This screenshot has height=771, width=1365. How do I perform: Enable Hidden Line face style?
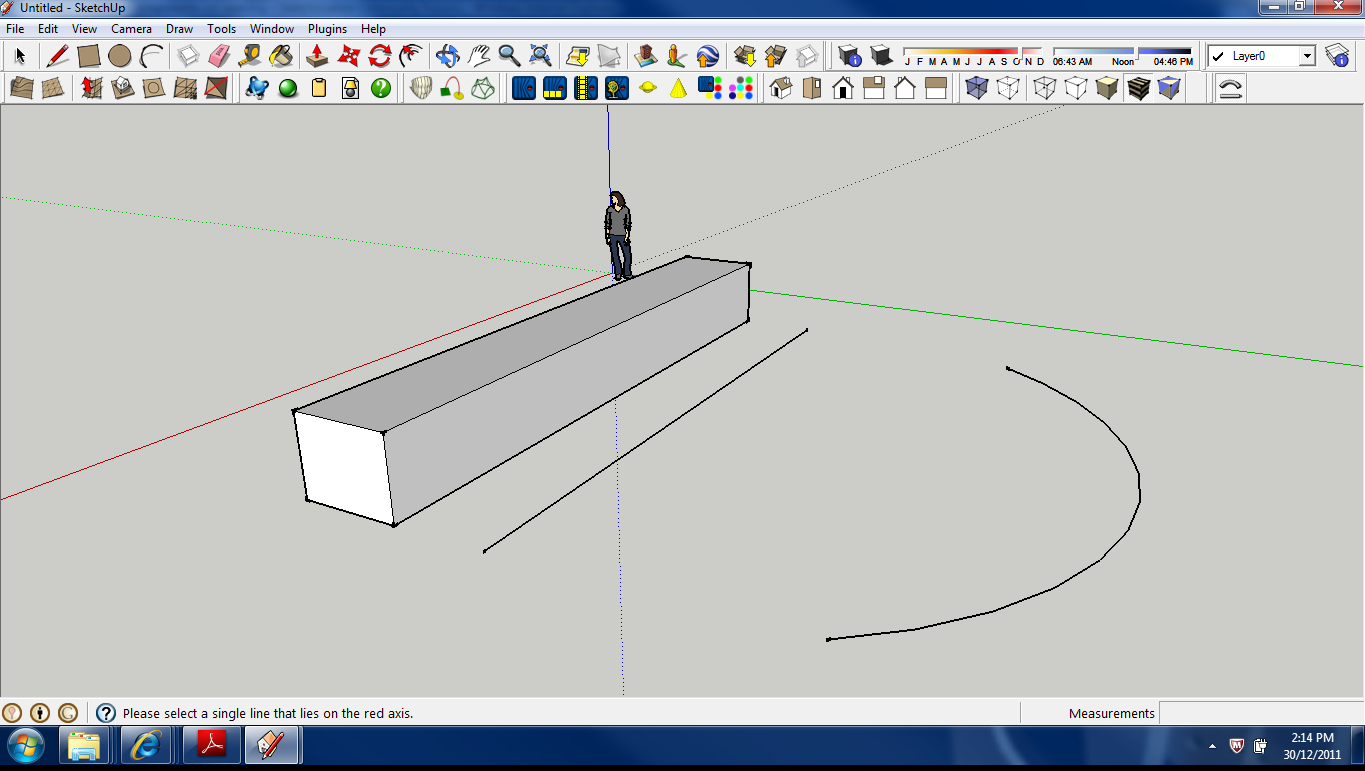point(1076,88)
